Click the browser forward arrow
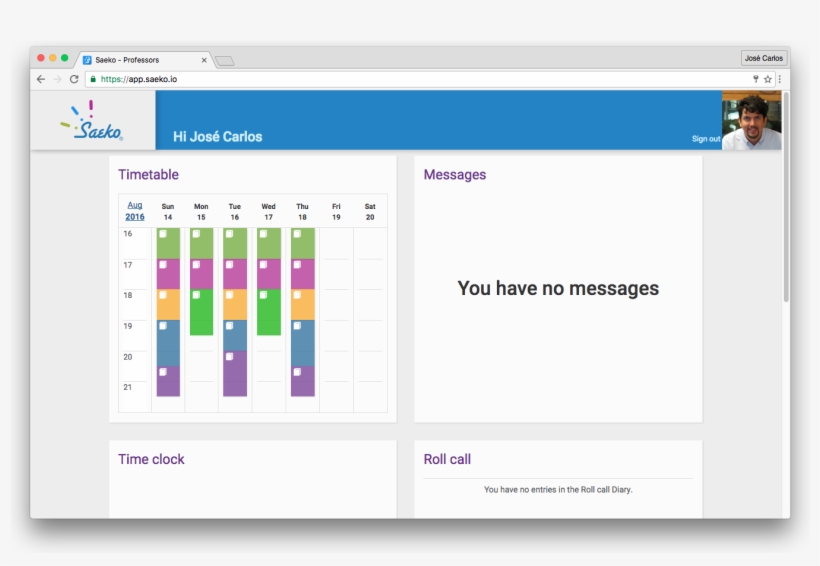Screen dimensions: 820x566 pyautogui.click(x=58, y=79)
